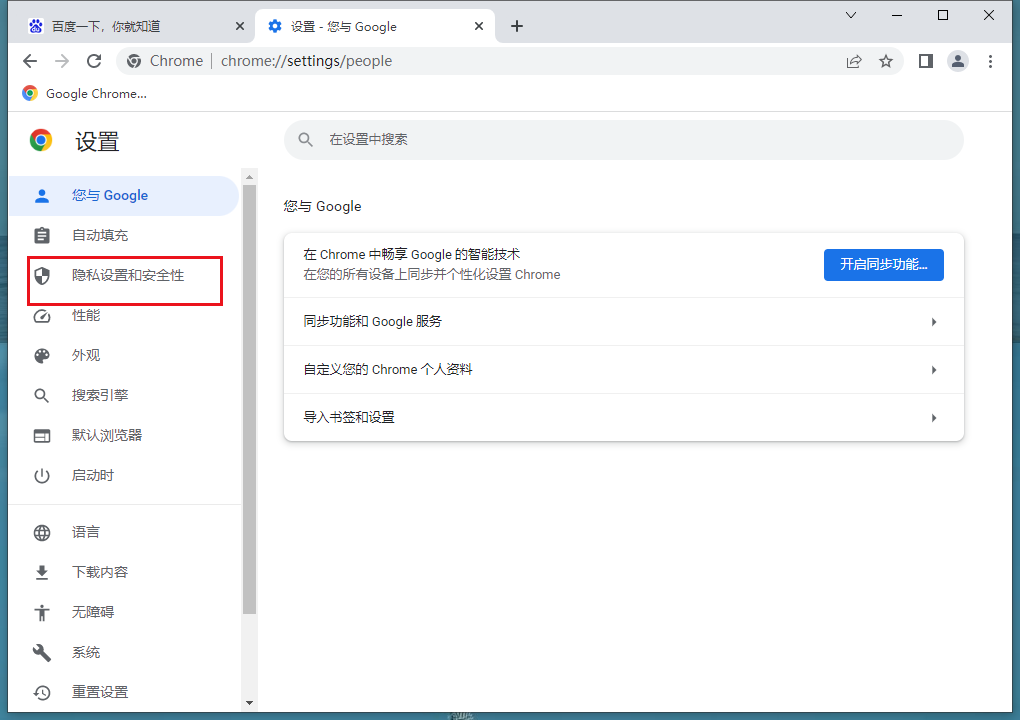The width and height of the screenshot is (1020, 720).
Task: Open the Google Chrome... bookmark
Action: [84, 94]
